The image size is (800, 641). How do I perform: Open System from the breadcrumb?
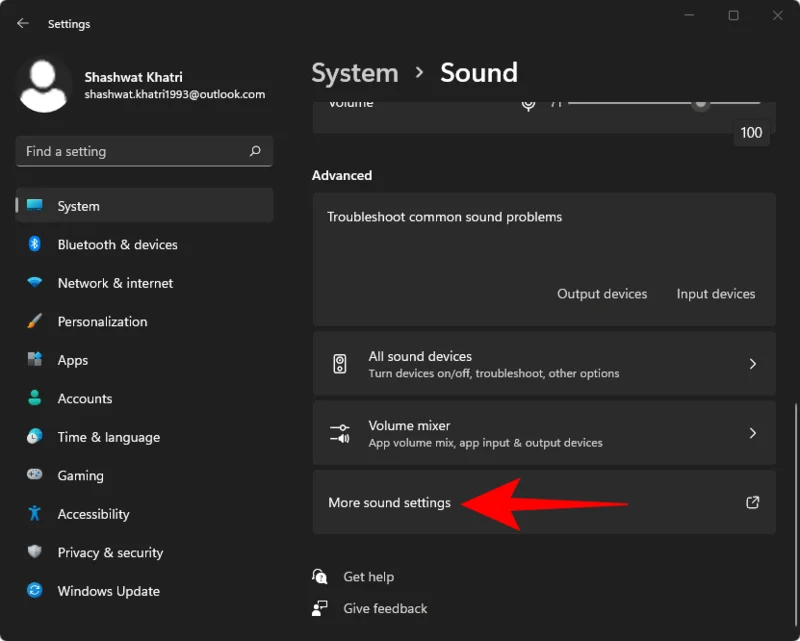click(355, 72)
